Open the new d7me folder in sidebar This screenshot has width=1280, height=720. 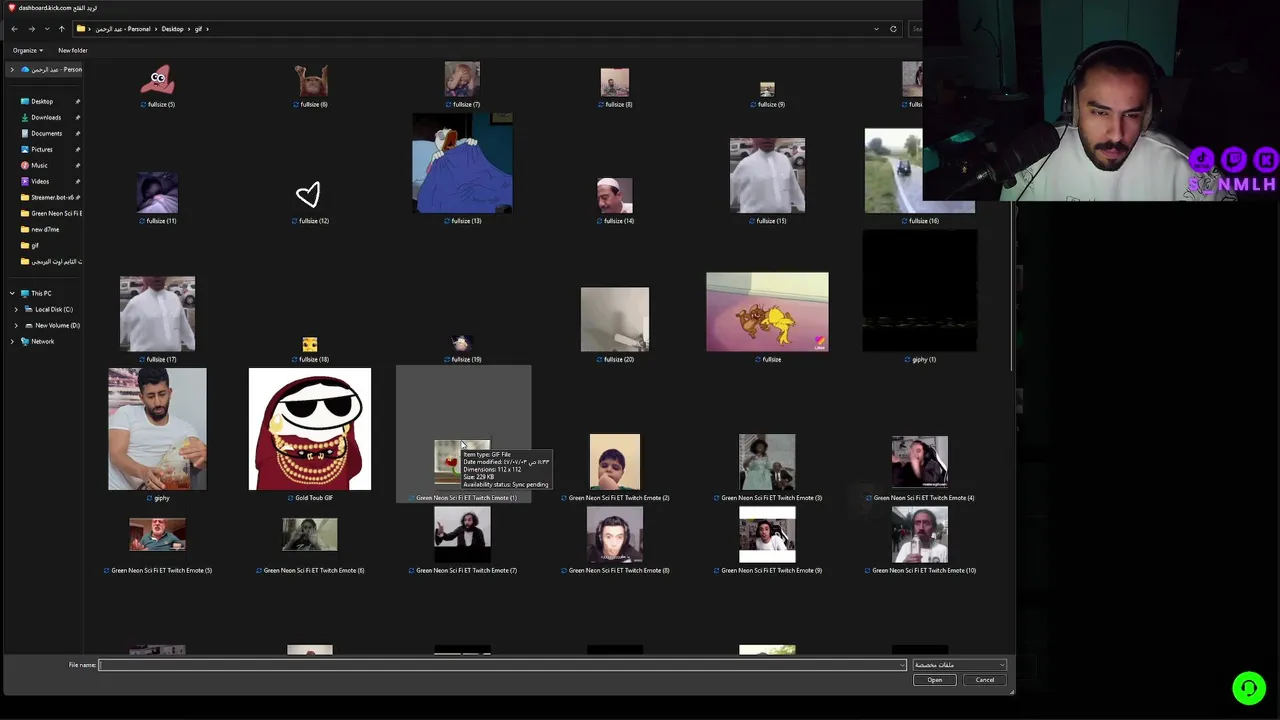pyautogui.click(x=44, y=229)
